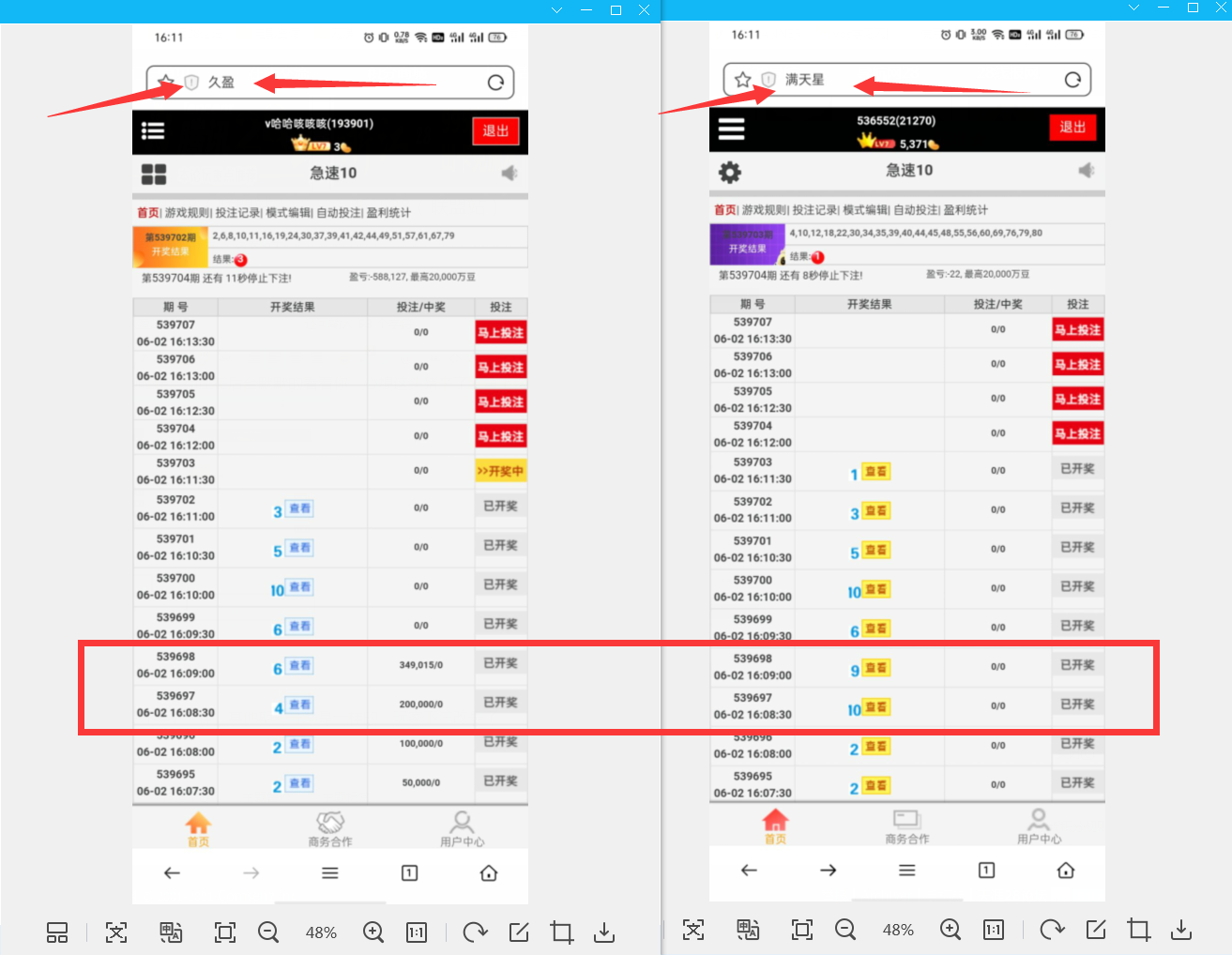Open 投注记录 tab in left phone screen
This screenshot has height=955, width=1232.
click(238, 213)
